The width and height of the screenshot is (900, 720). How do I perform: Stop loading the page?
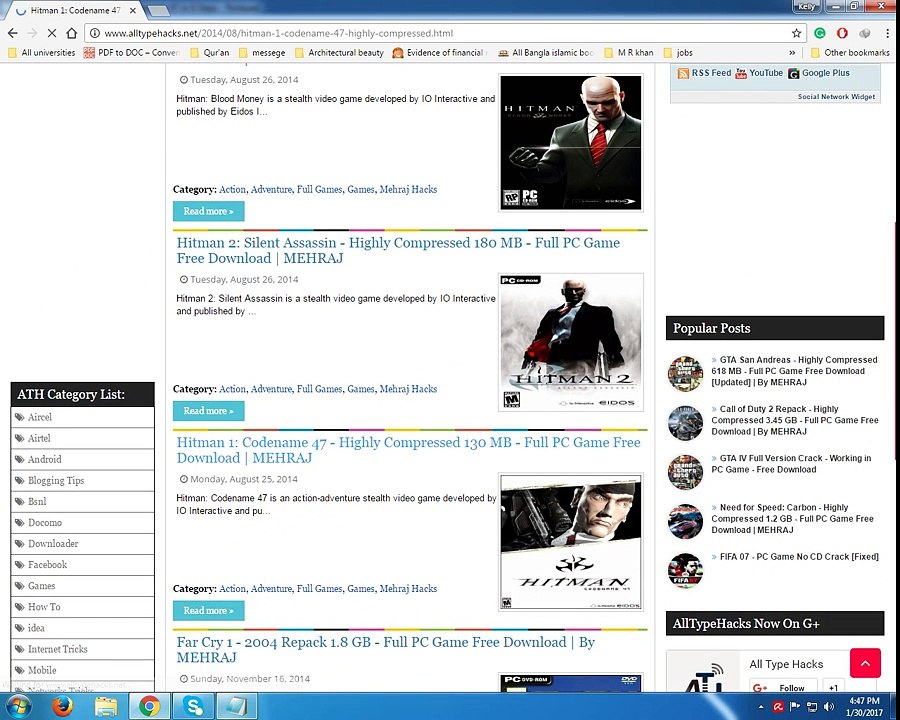(x=51, y=33)
